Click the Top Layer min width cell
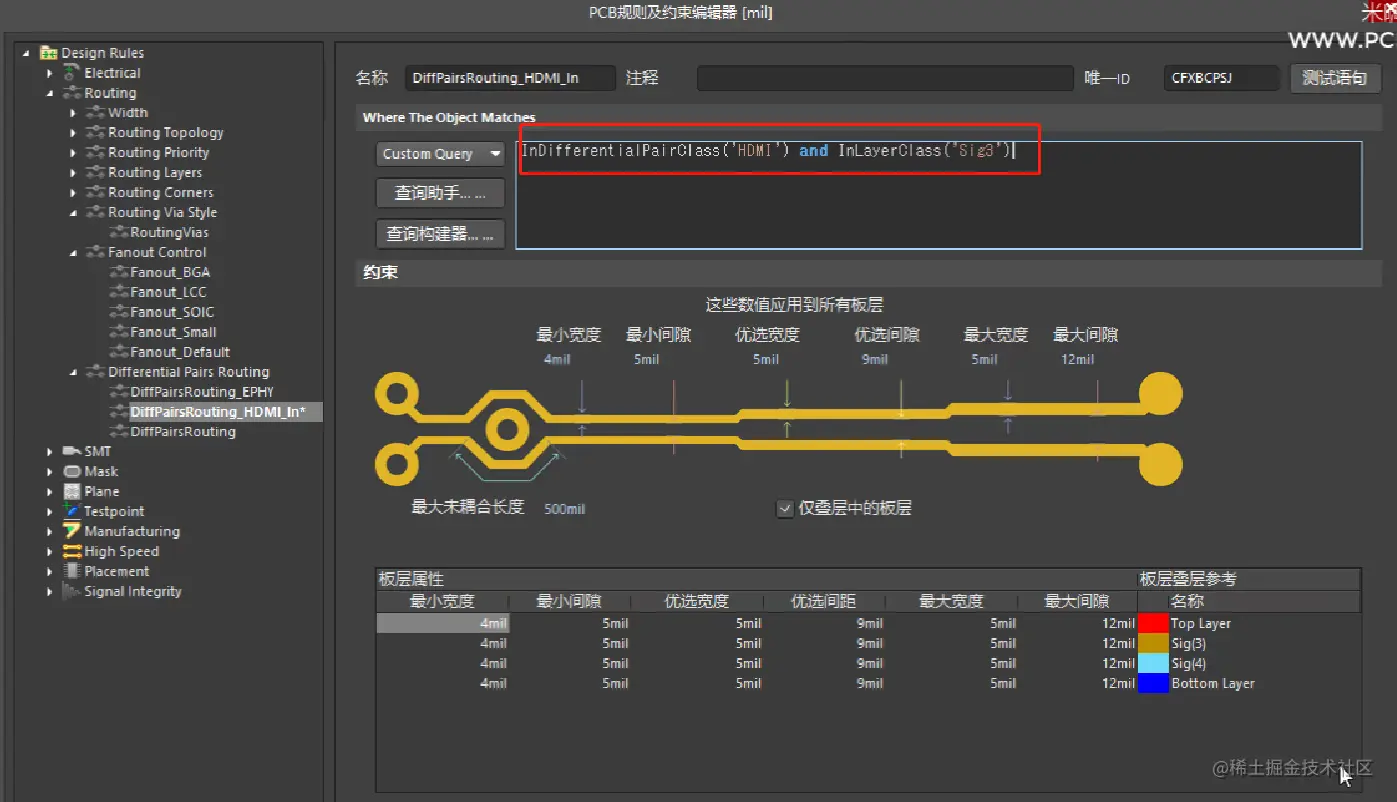The height and width of the screenshot is (802, 1397). (x=442, y=623)
